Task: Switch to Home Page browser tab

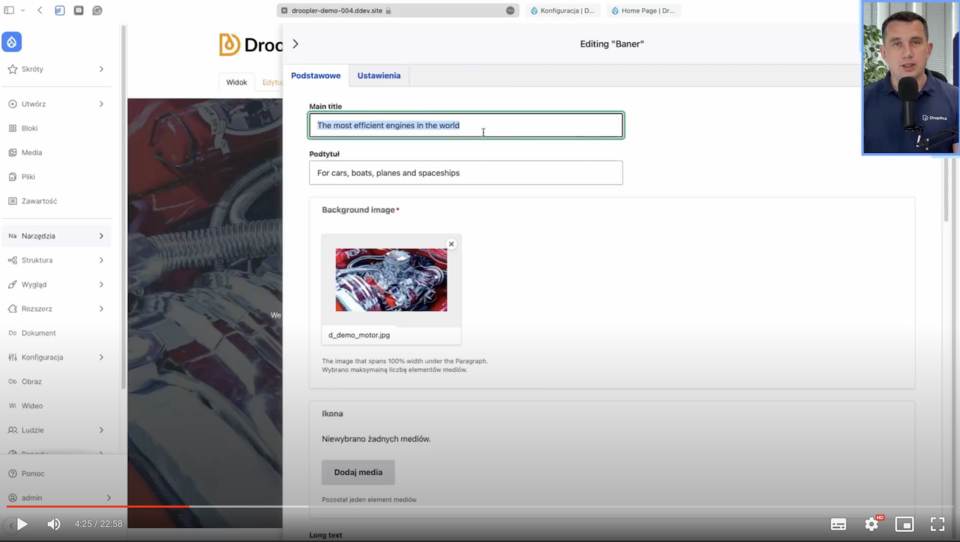Action: click(643, 10)
